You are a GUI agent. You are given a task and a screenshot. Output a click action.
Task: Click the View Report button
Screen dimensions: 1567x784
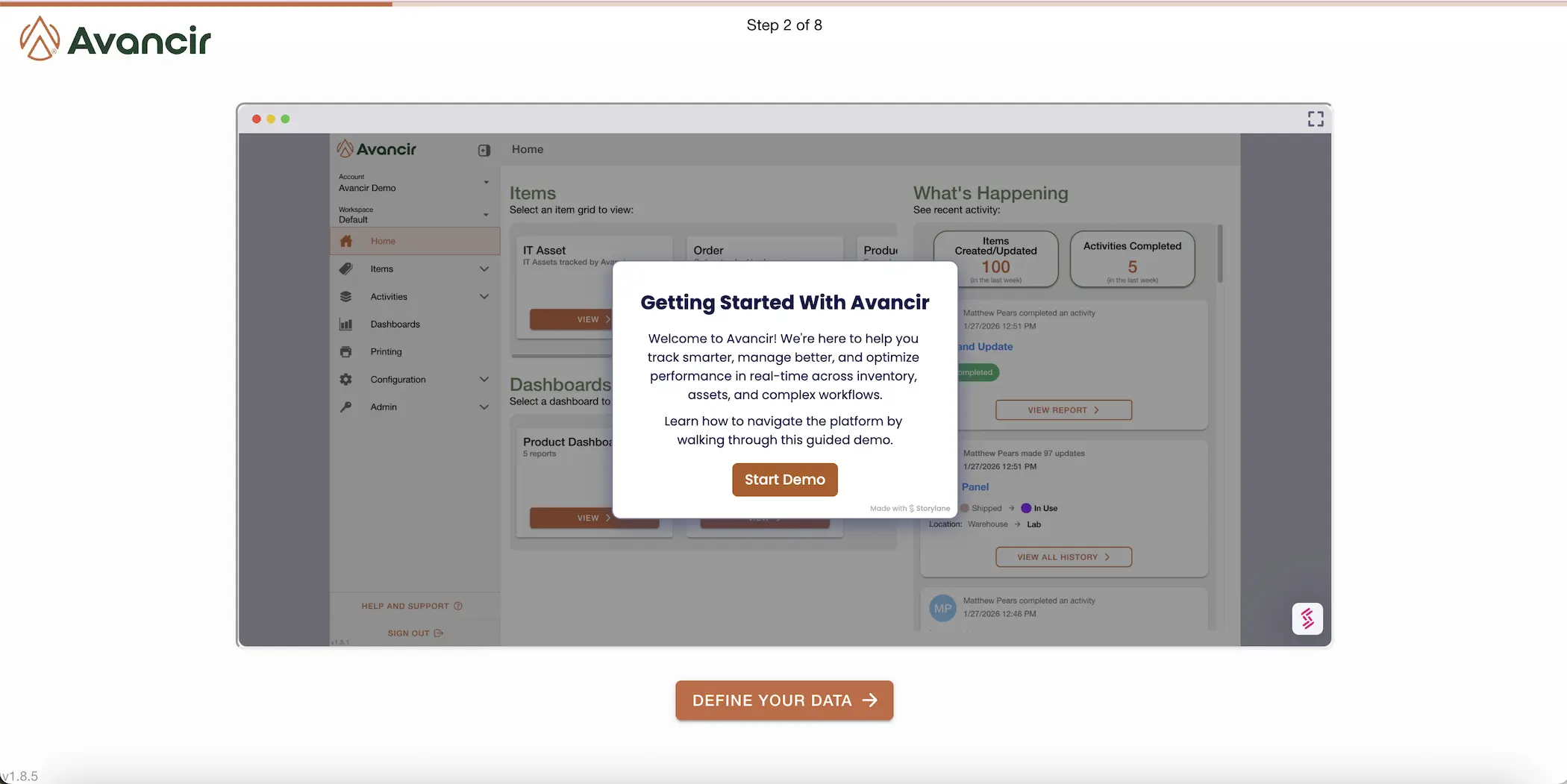click(x=1063, y=410)
